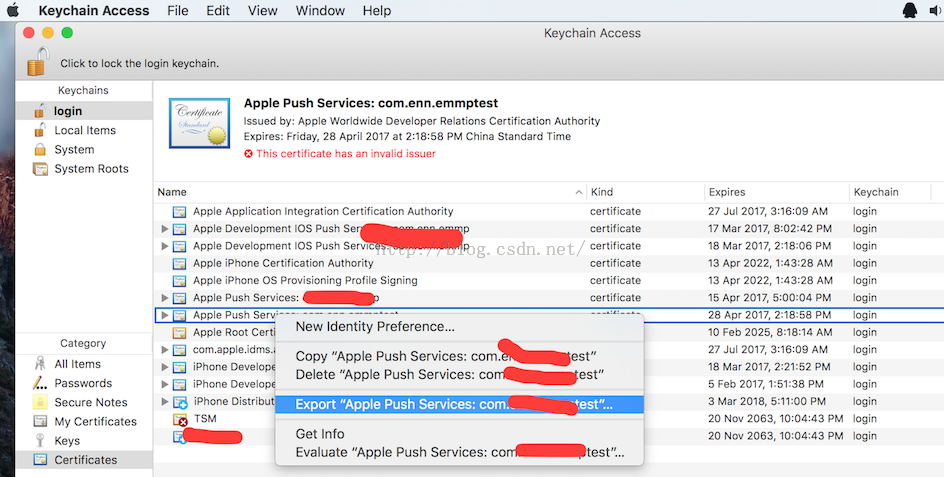Expand the com.apple.idms certificate row
This screenshot has width=944, height=477.
click(x=165, y=349)
